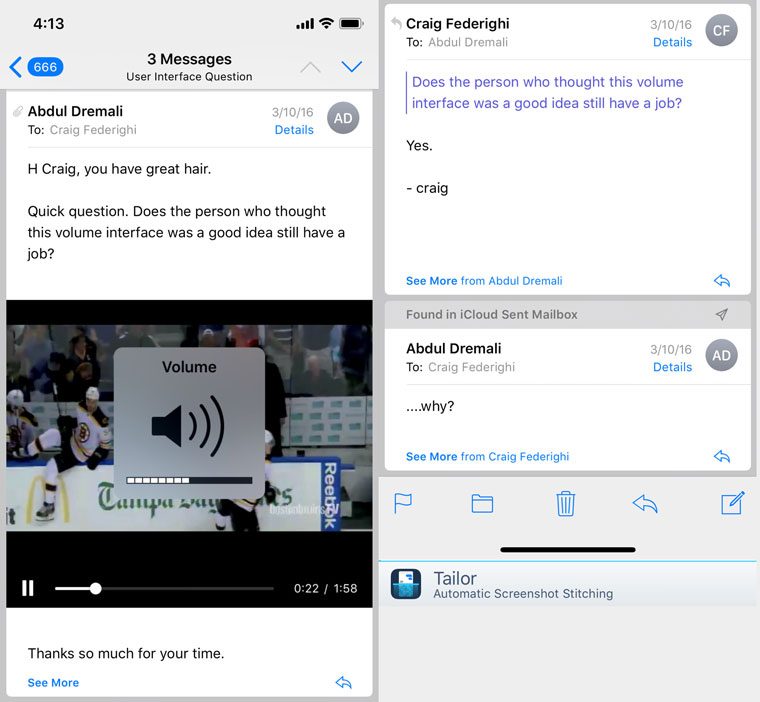Tap the home indicator bar
Viewport: 760px width, 702px height.
(568, 550)
